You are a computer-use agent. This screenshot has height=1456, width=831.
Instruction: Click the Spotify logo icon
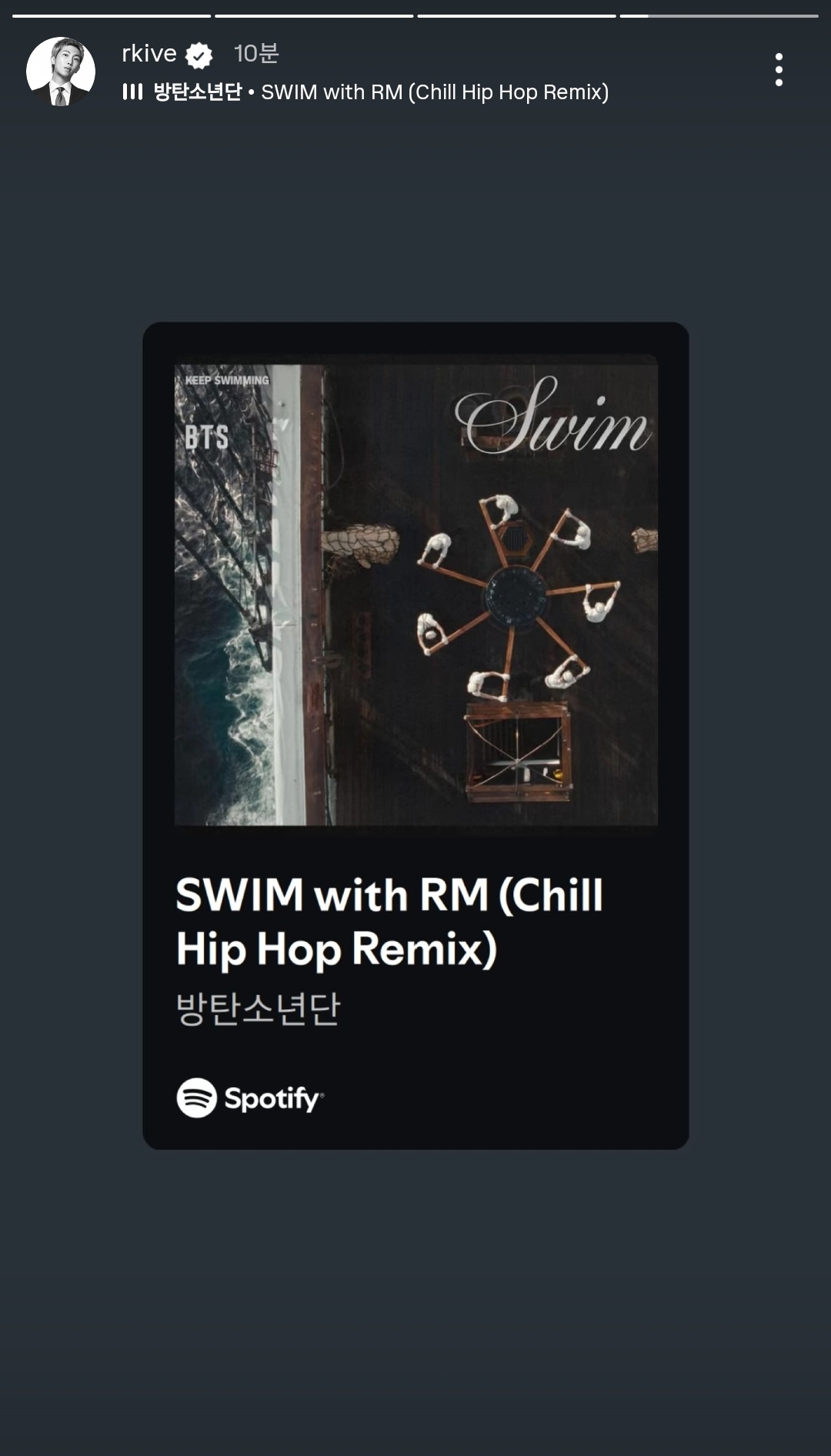click(197, 1098)
